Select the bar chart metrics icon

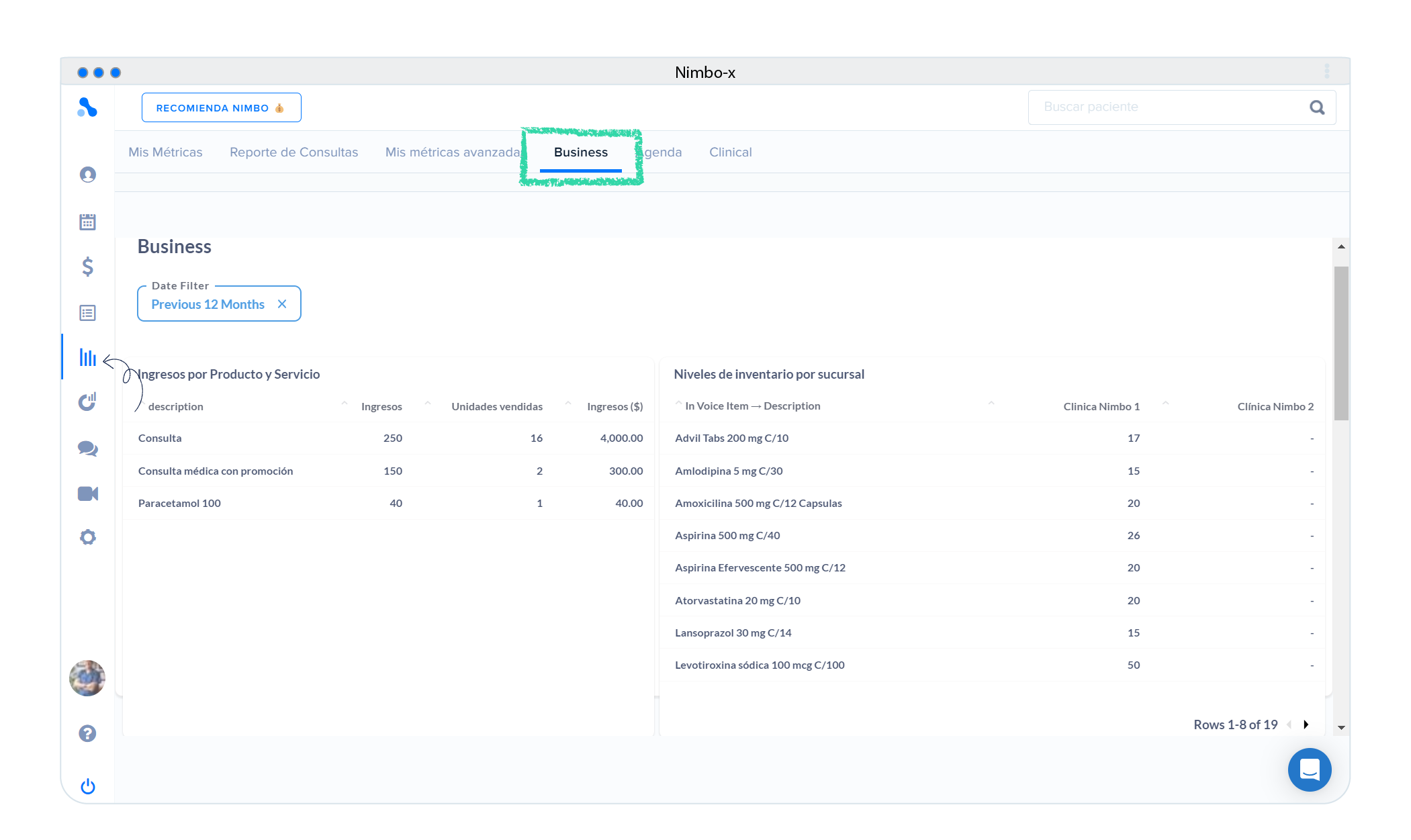[x=87, y=357]
